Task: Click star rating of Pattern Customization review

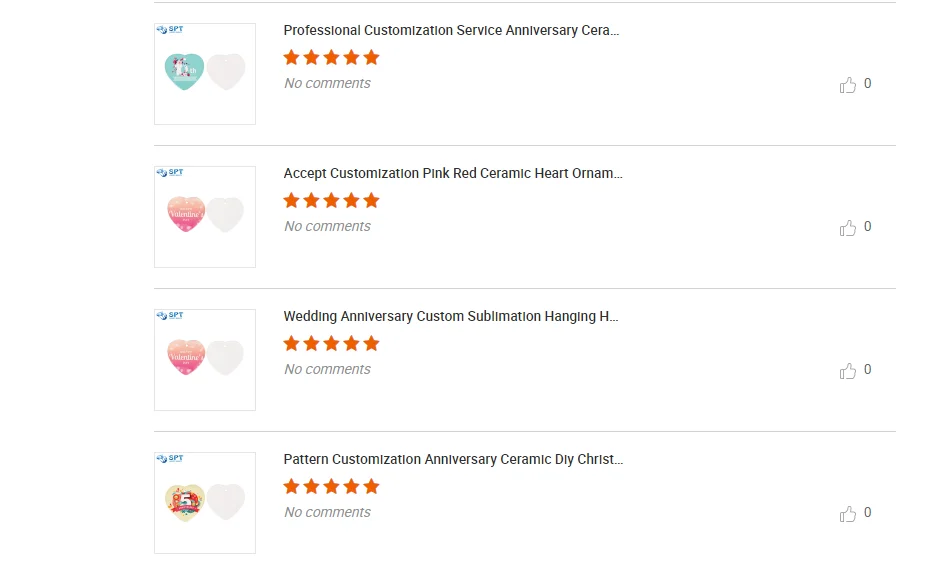Action: click(x=331, y=487)
